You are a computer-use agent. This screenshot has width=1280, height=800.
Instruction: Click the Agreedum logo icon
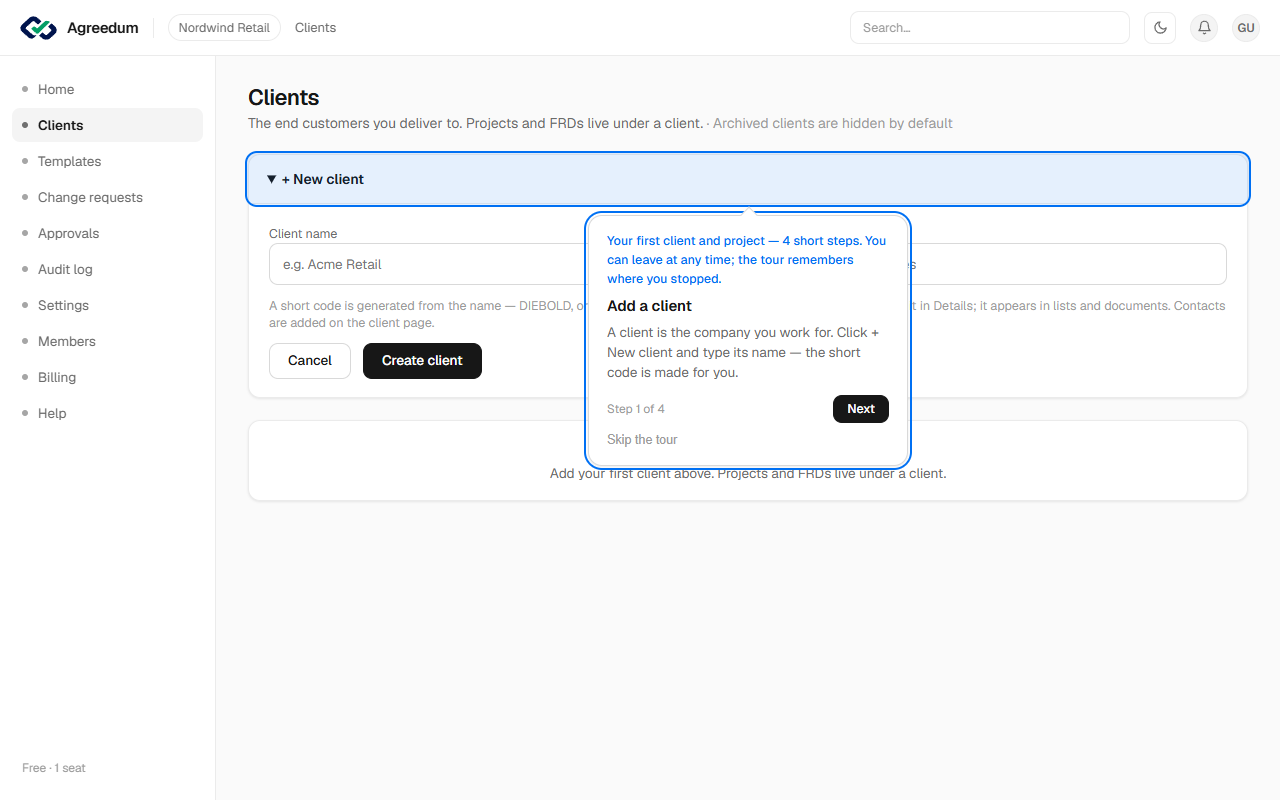click(x=39, y=28)
